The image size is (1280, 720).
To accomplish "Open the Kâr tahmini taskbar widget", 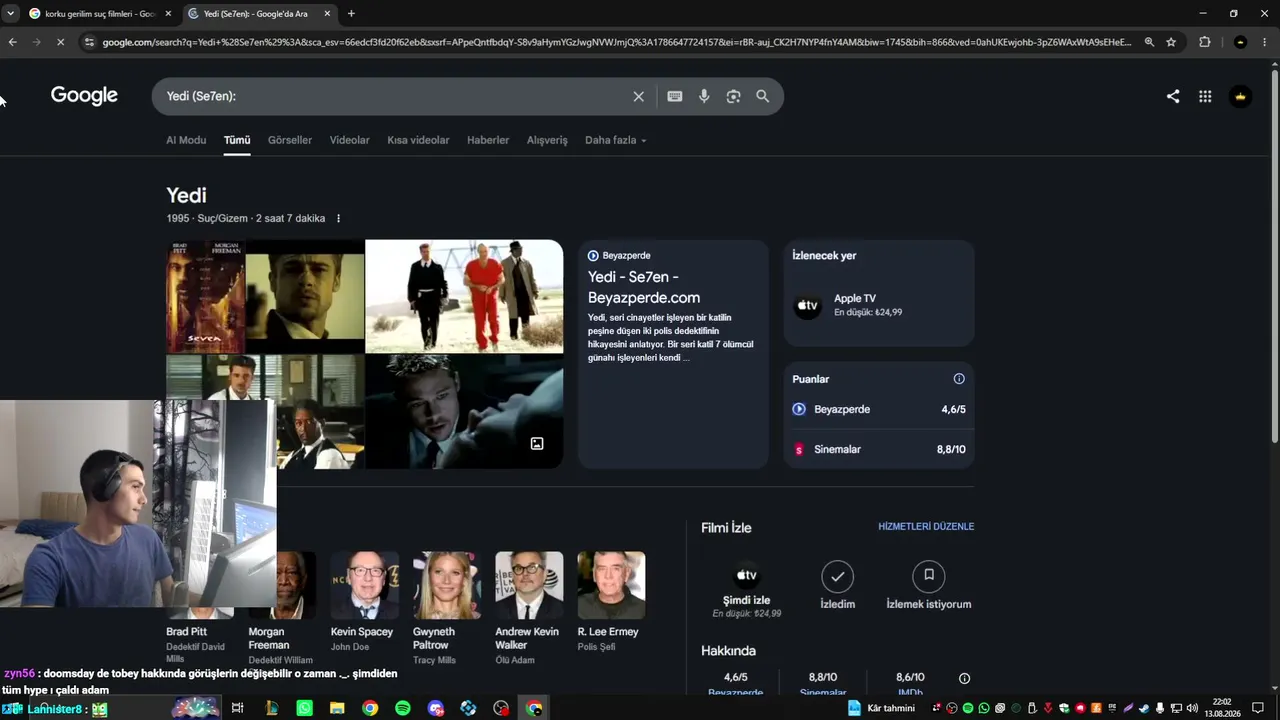I will click(881, 708).
